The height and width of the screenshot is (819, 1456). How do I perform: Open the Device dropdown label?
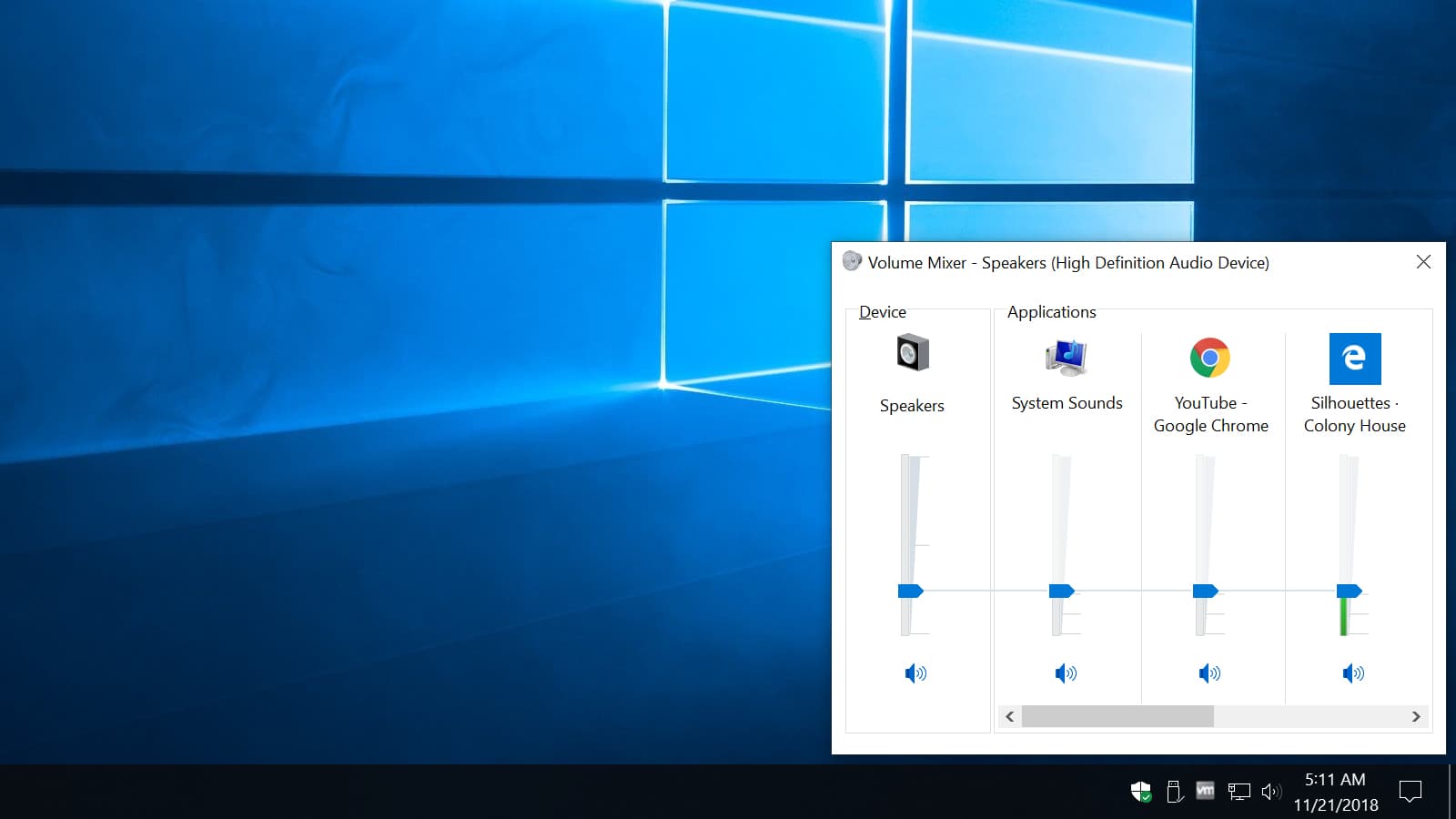[882, 312]
